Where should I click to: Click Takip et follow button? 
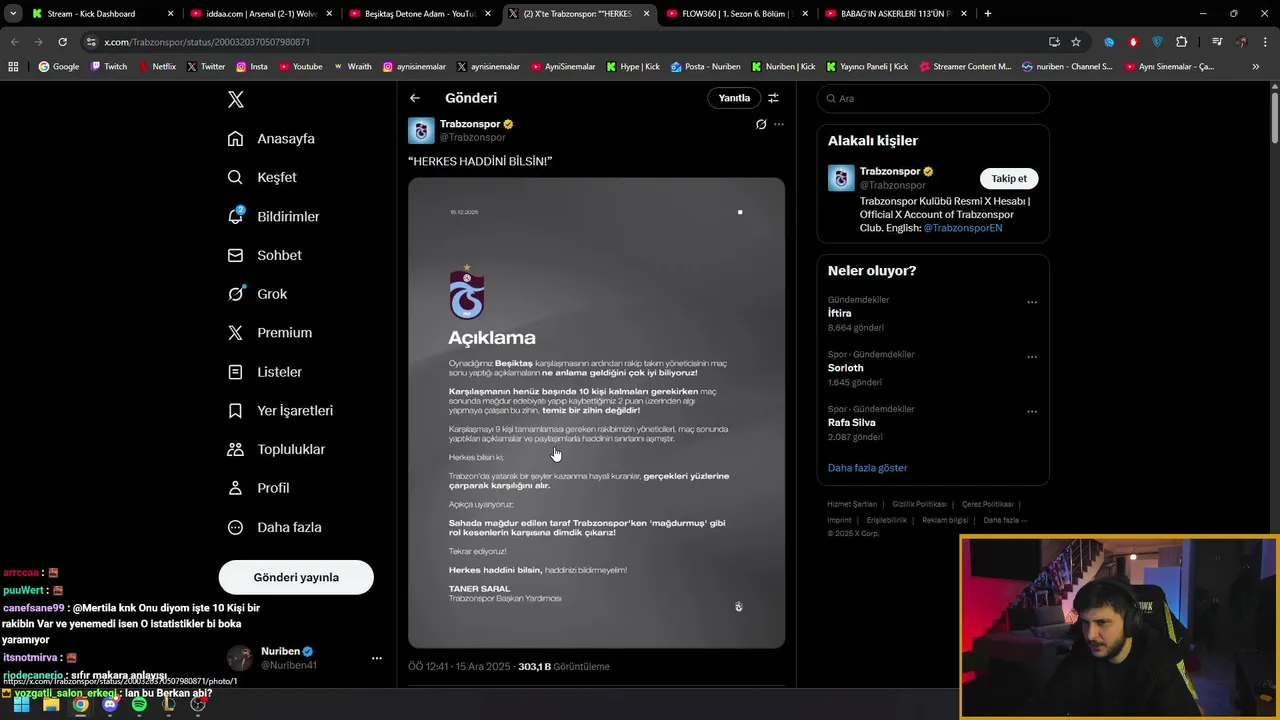click(1008, 178)
